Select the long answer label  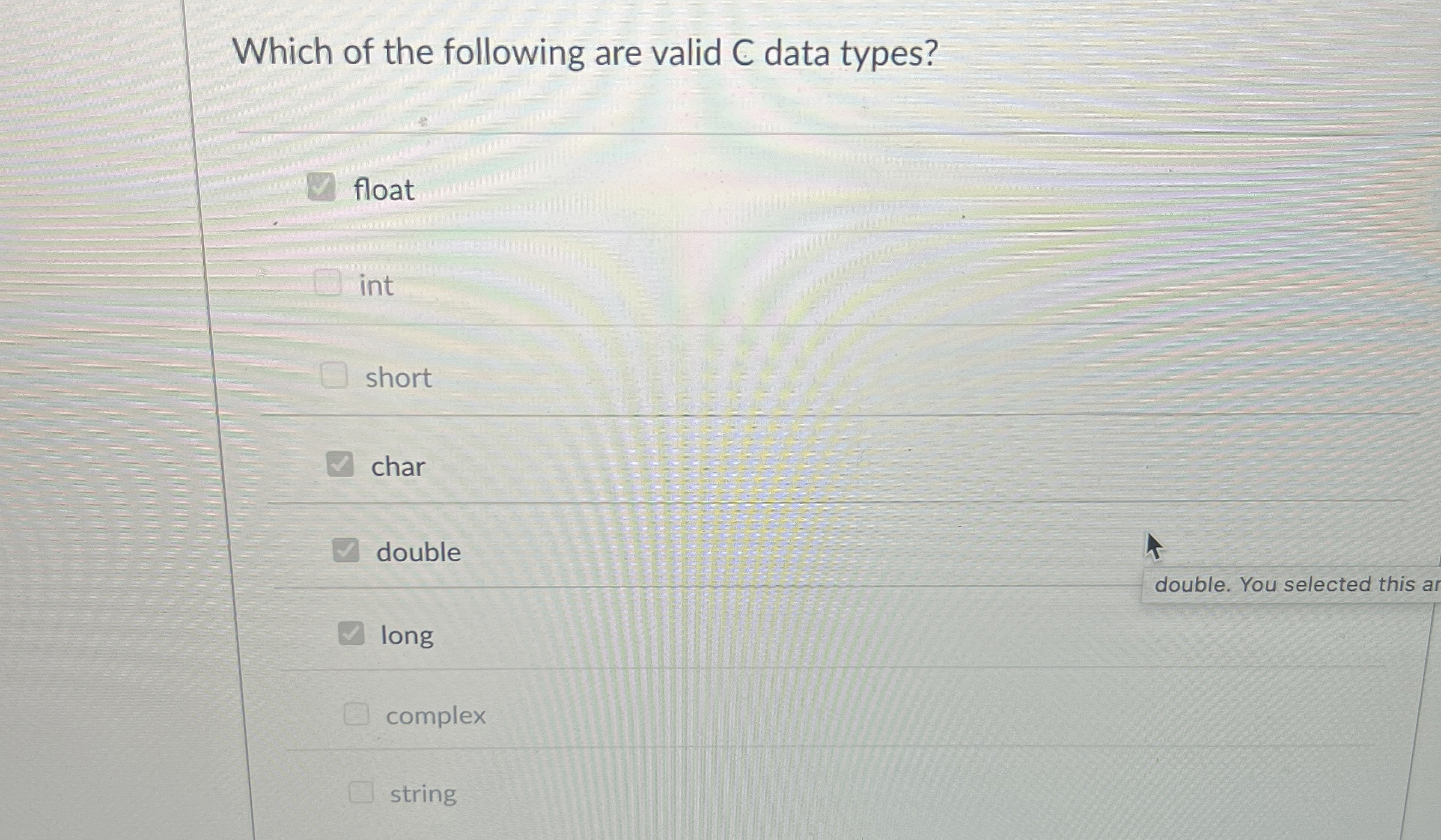[407, 636]
